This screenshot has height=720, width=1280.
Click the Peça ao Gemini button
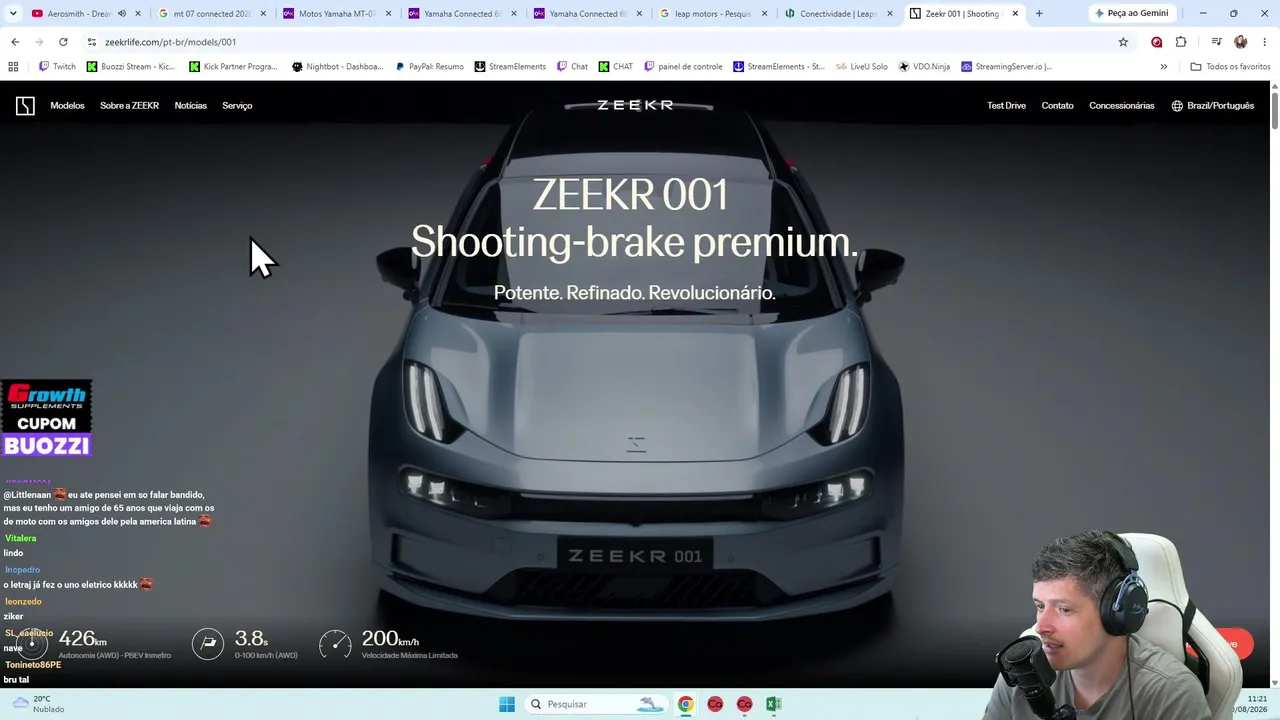click(1131, 14)
